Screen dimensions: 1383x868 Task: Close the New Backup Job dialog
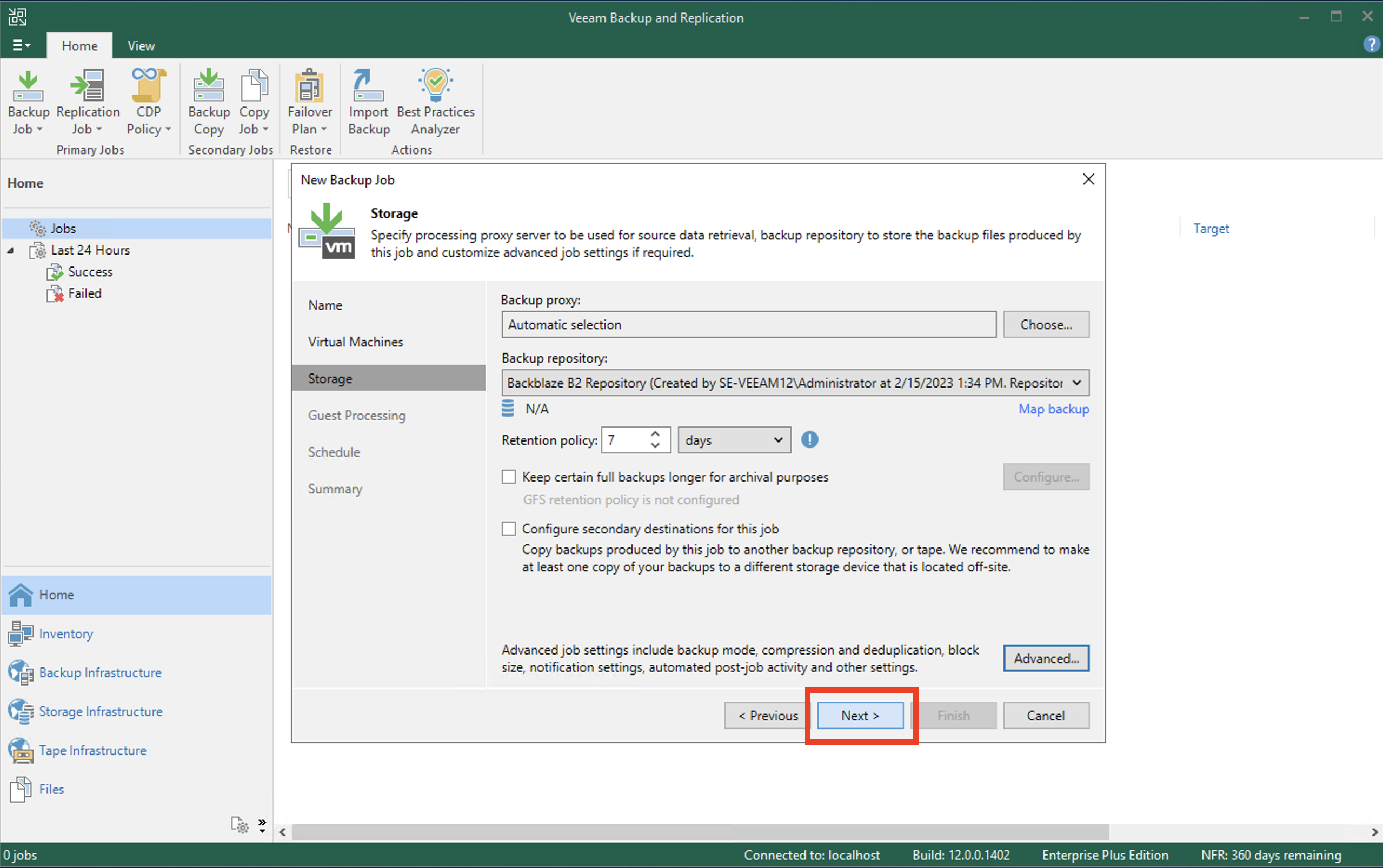[x=1088, y=179]
